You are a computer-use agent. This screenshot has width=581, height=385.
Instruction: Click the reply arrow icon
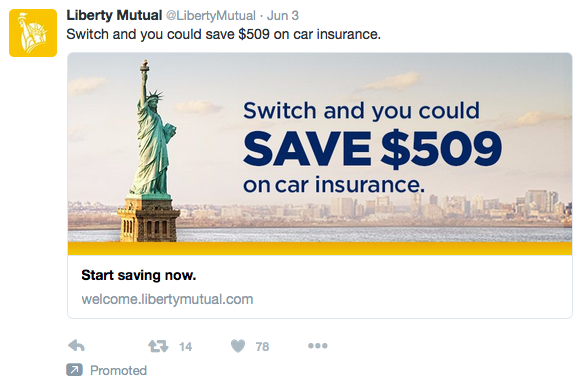[x=77, y=346]
